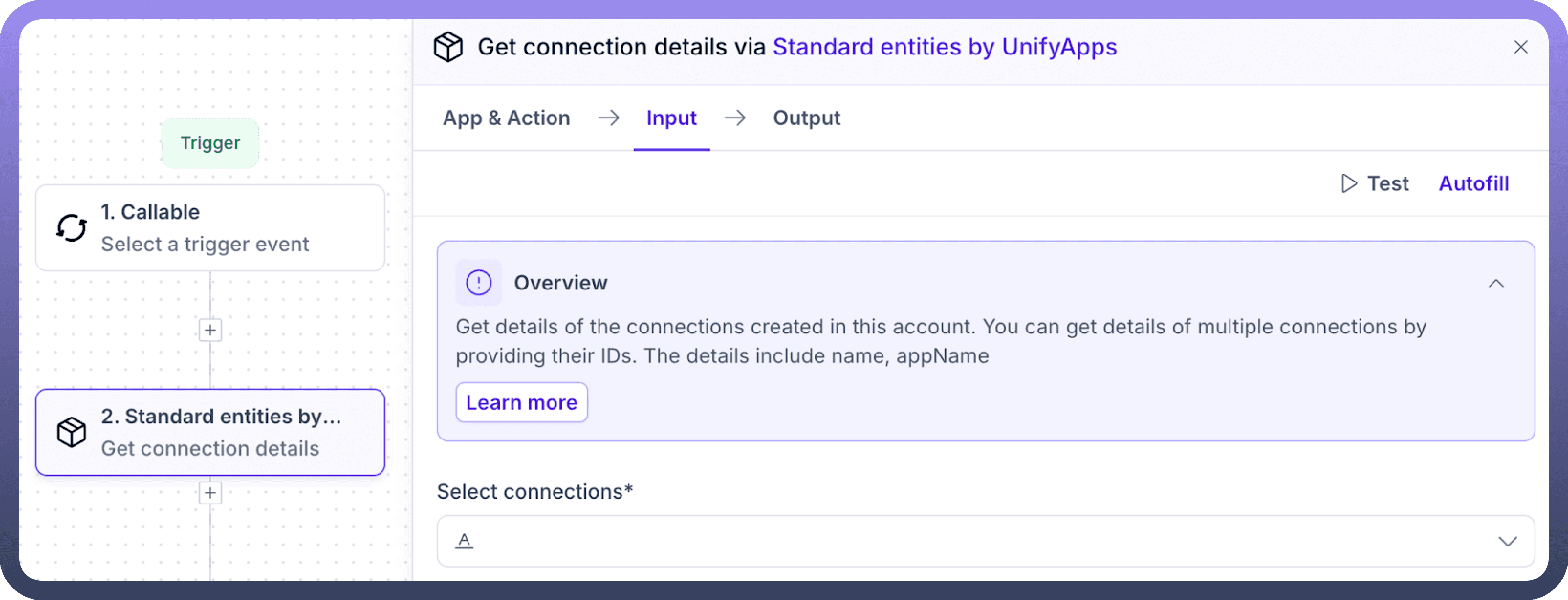
Task: Click the Autofill link
Action: point(1473,183)
